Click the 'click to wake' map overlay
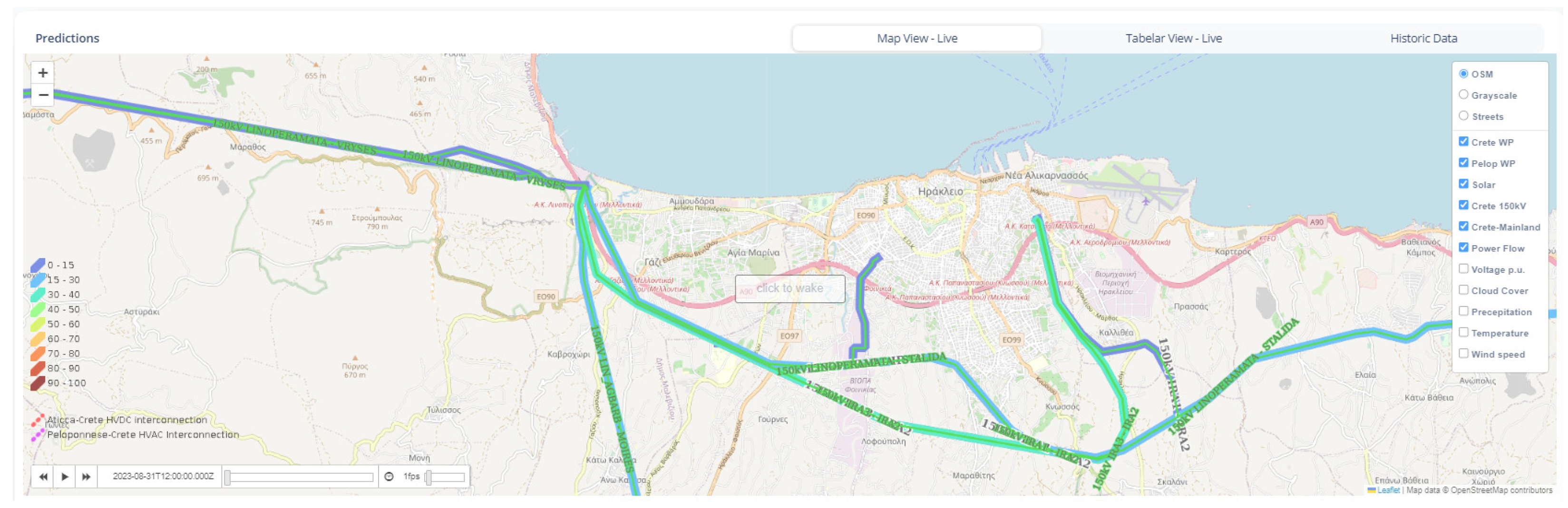 click(789, 289)
